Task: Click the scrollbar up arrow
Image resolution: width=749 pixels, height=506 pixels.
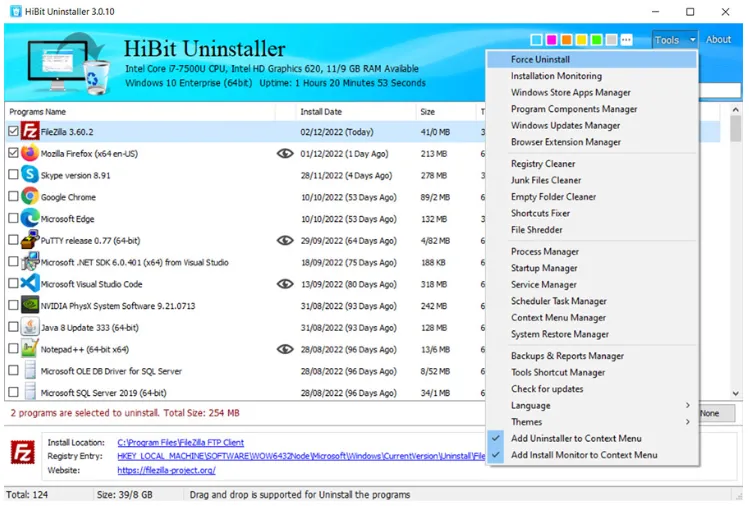Action: (736, 110)
